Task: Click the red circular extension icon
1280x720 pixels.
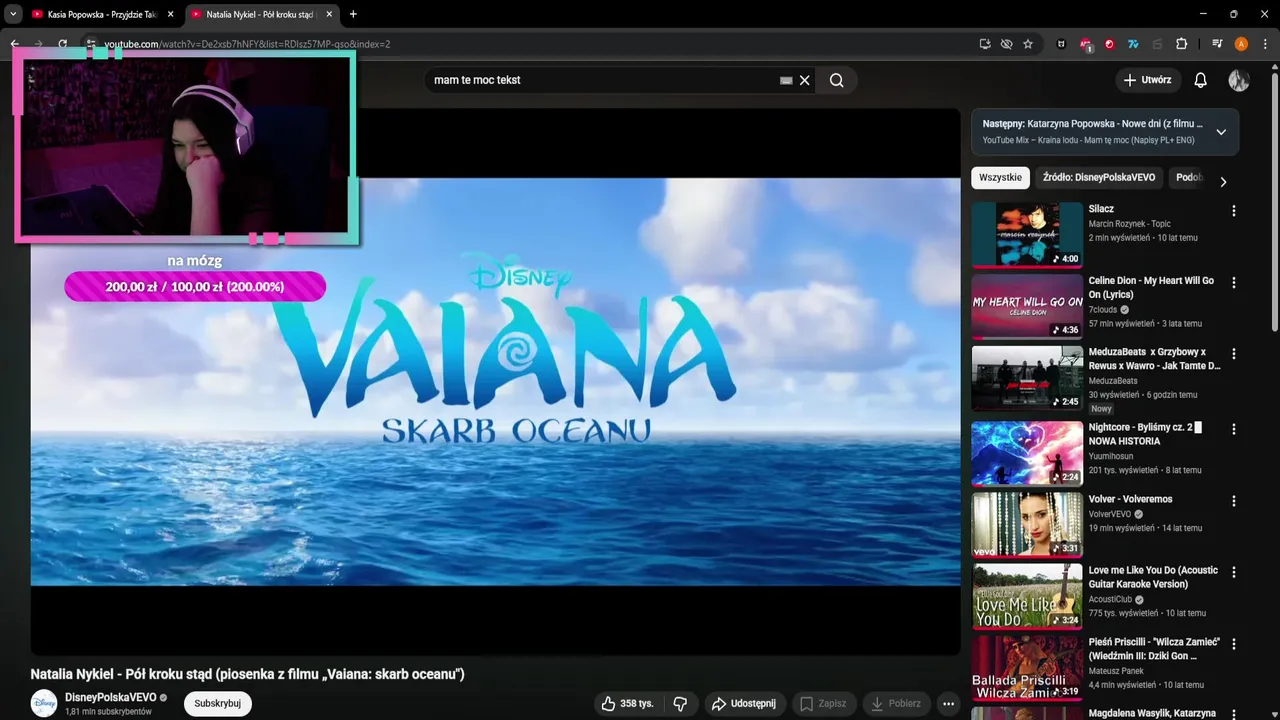Action: (x=1110, y=44)
